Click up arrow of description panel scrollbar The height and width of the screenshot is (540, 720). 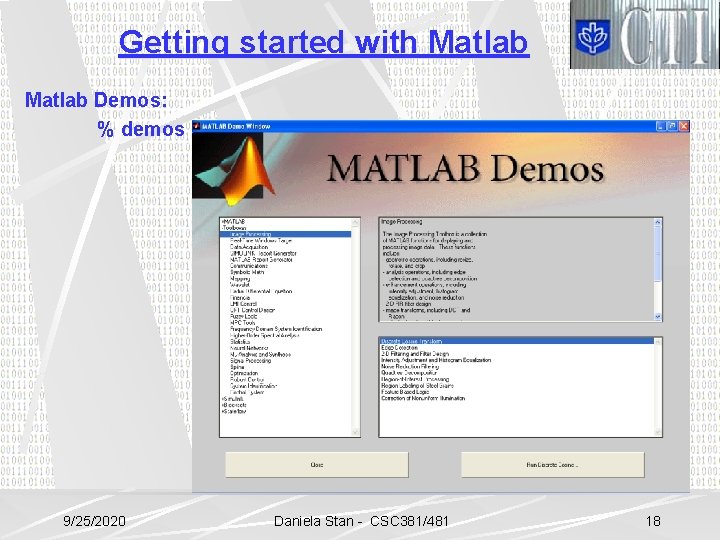pos(658,222)
